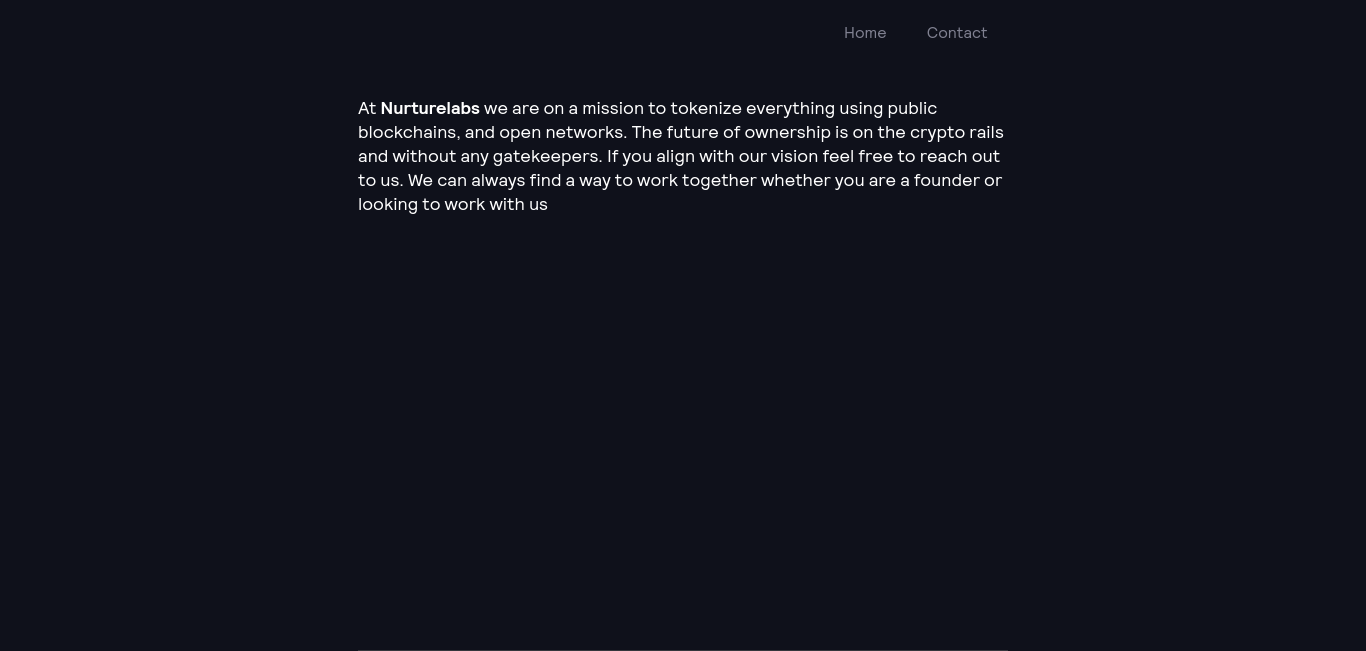This screenshot has width=1366, height=651.
Task: Click the word "public" ending the first line
Action: pos(912,109)
